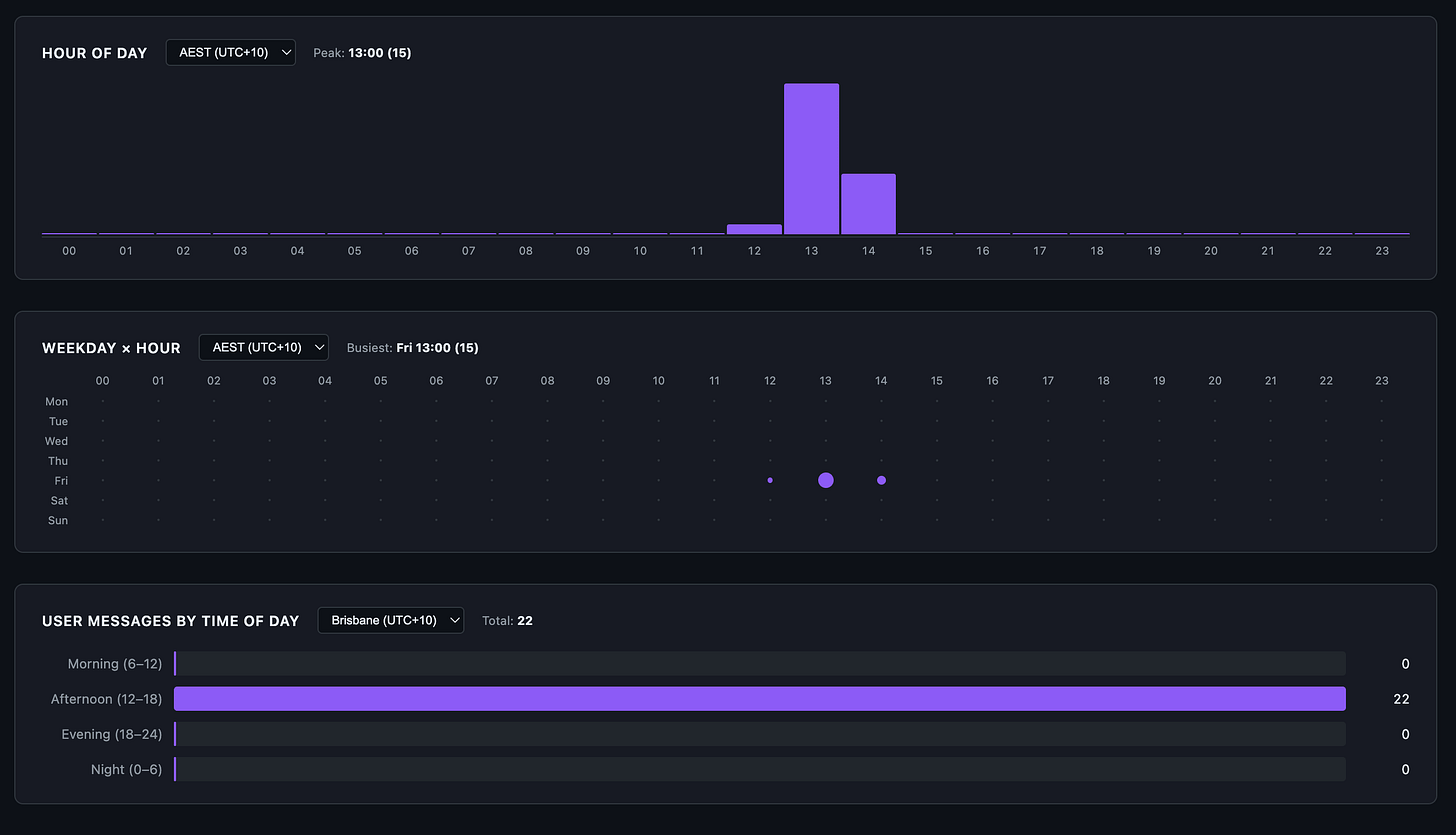1456x835 pixels.
Task: Click the 'Evening (18–24)' row label
Action: (x=112, y=734)
